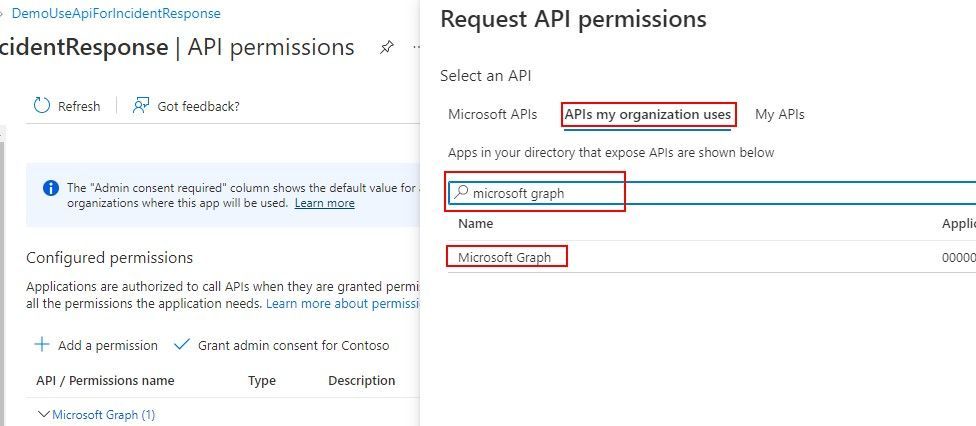Click the microsoft graph search field

tap(711, 193)
